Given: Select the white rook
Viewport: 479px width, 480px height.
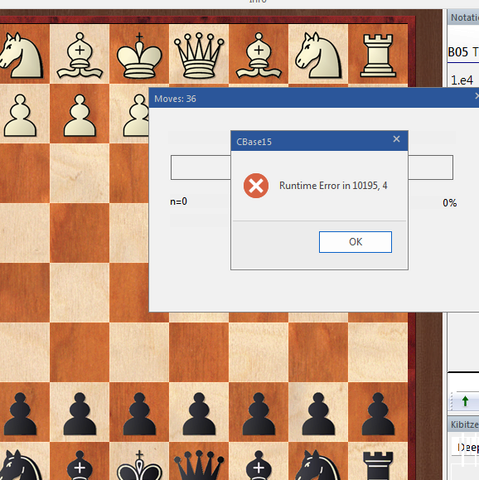Looking at the screenshot, I should click(x=378, y=55).
